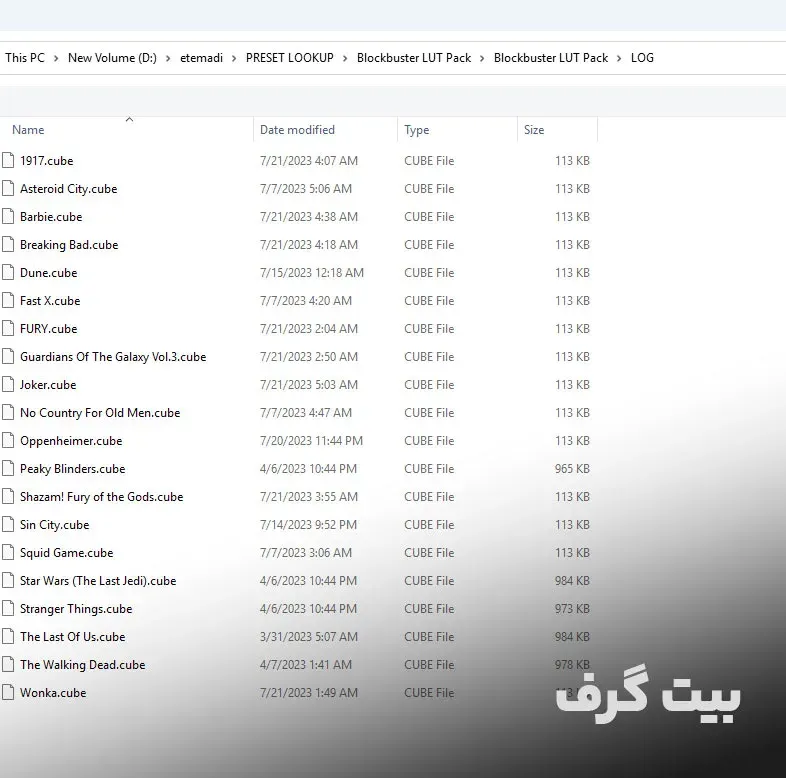Select the FURY.cube file name
This screenshot has height=778, width=786.
tap(49, 329)
